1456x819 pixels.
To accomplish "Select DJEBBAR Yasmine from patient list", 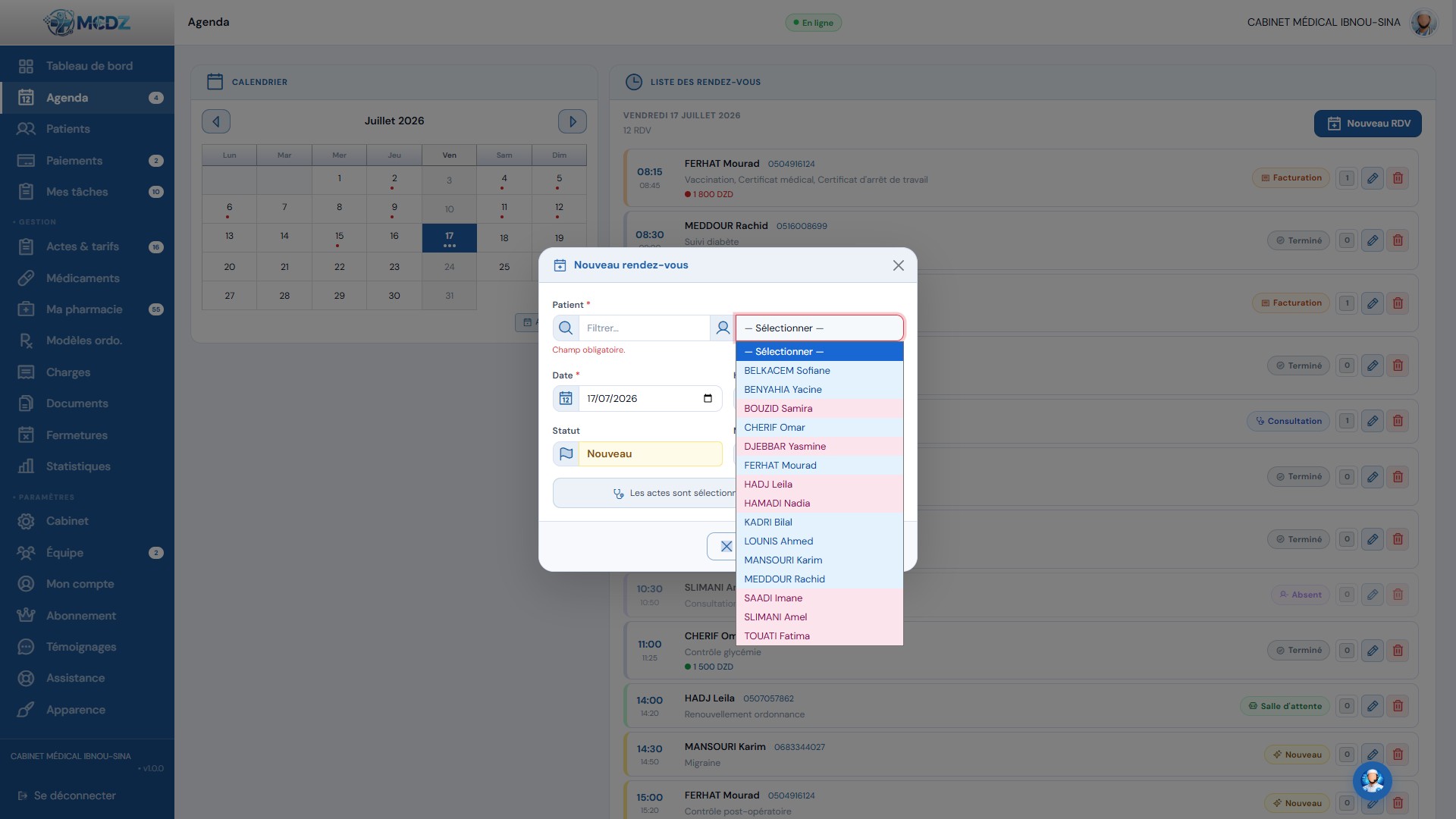I will click(820, 447).
